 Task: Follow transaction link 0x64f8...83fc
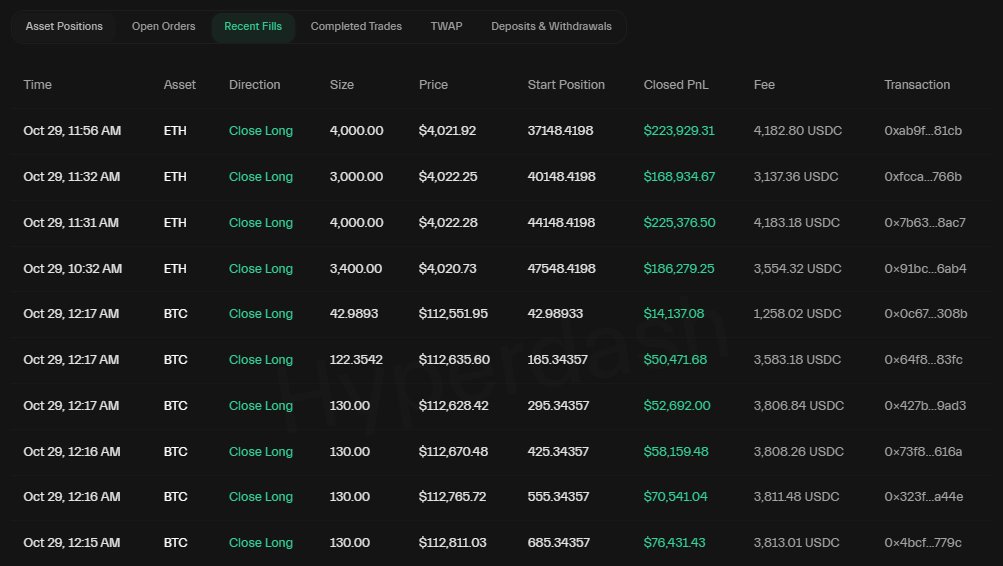[x=923, y=360]
